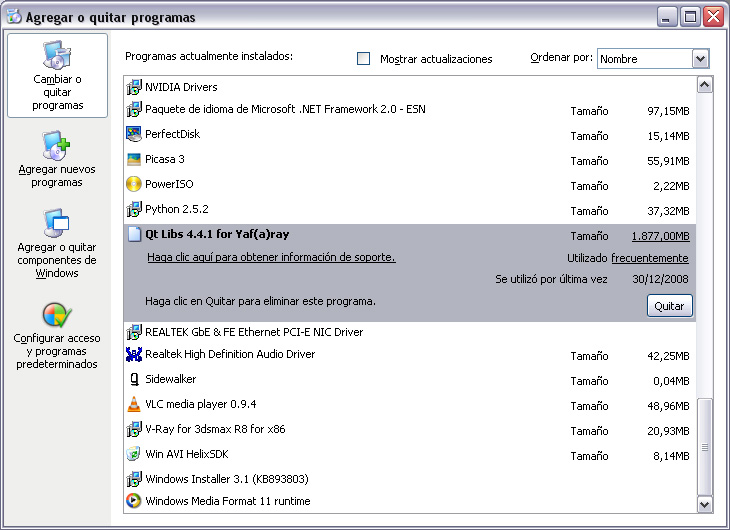This screenshot has height=530, width=730.
Task: Select the Realtek High Definition Audio icon
Action: tap(134, 355)
